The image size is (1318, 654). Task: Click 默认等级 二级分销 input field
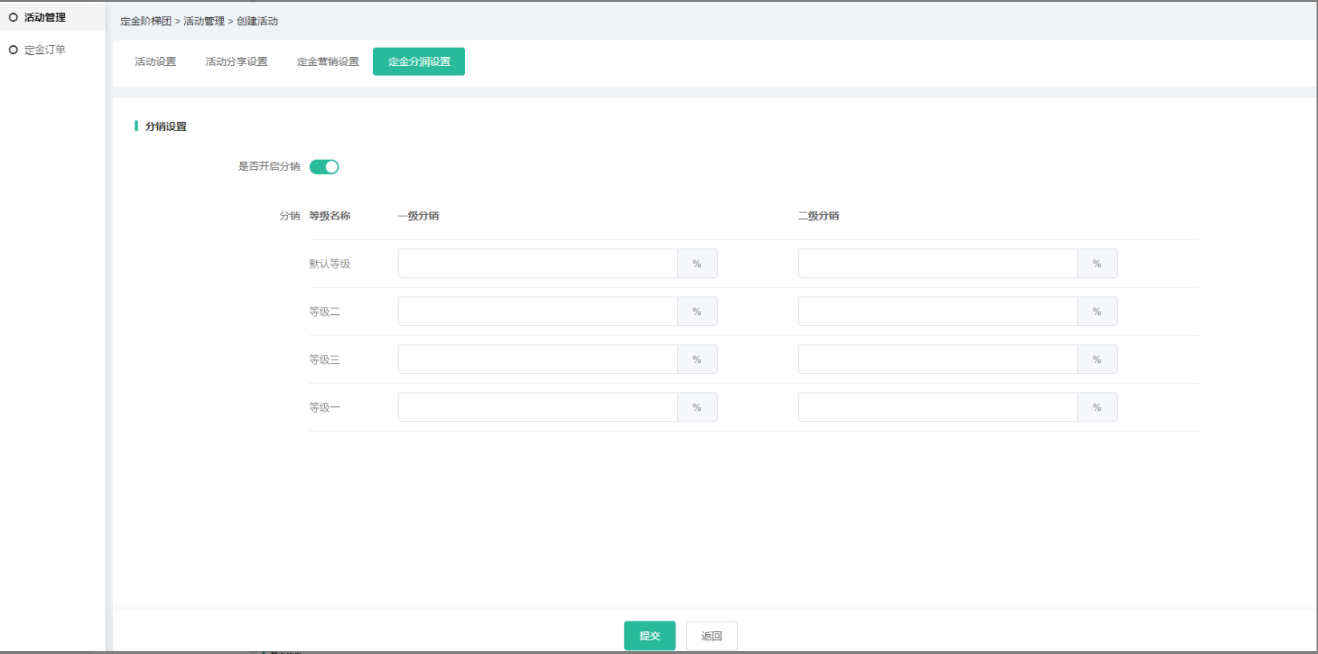pos(937,264)
